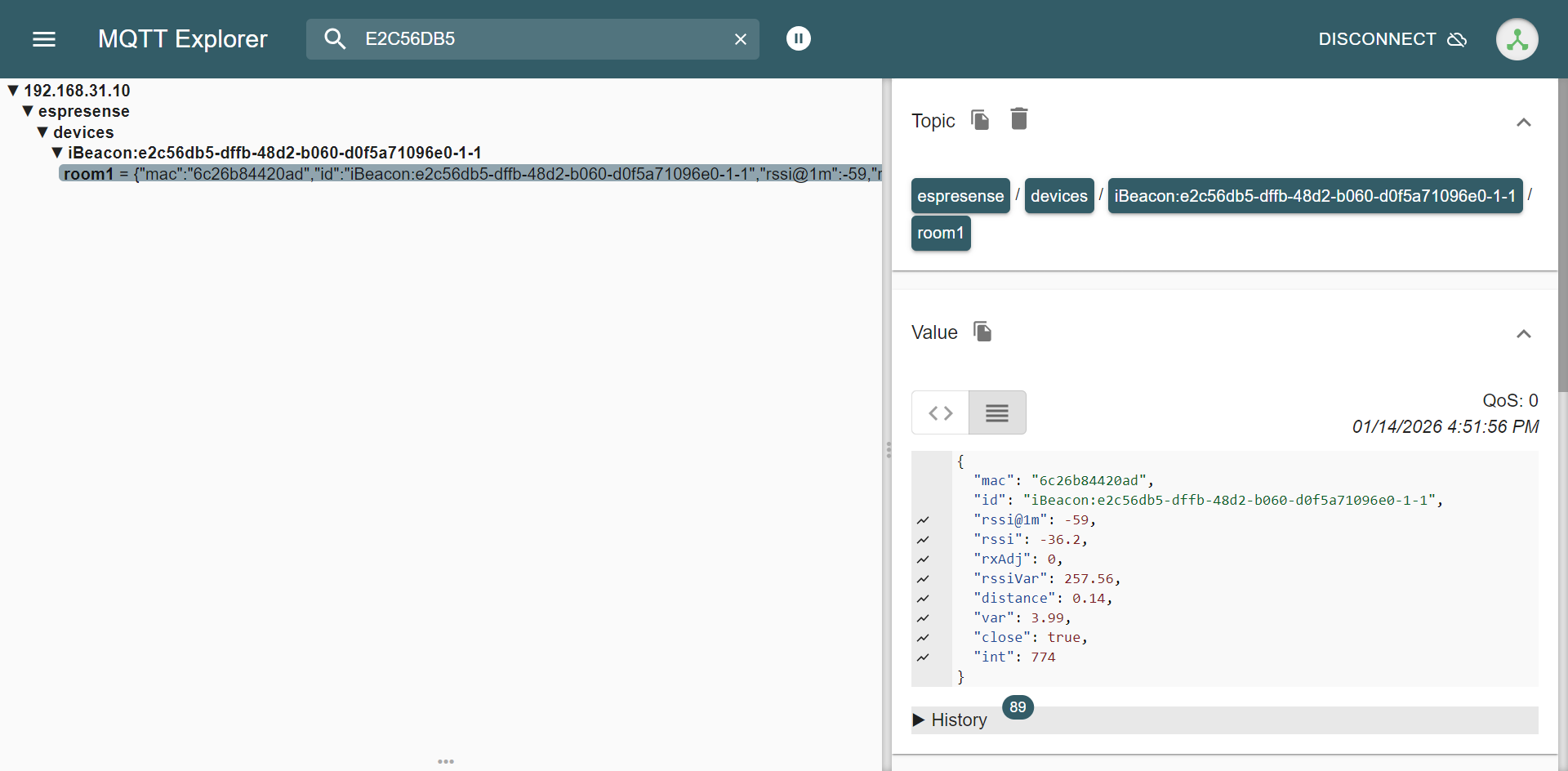Switch to formatted text view
The height and width of the screenshot is (771, 1568).
[x=996, y=412]
